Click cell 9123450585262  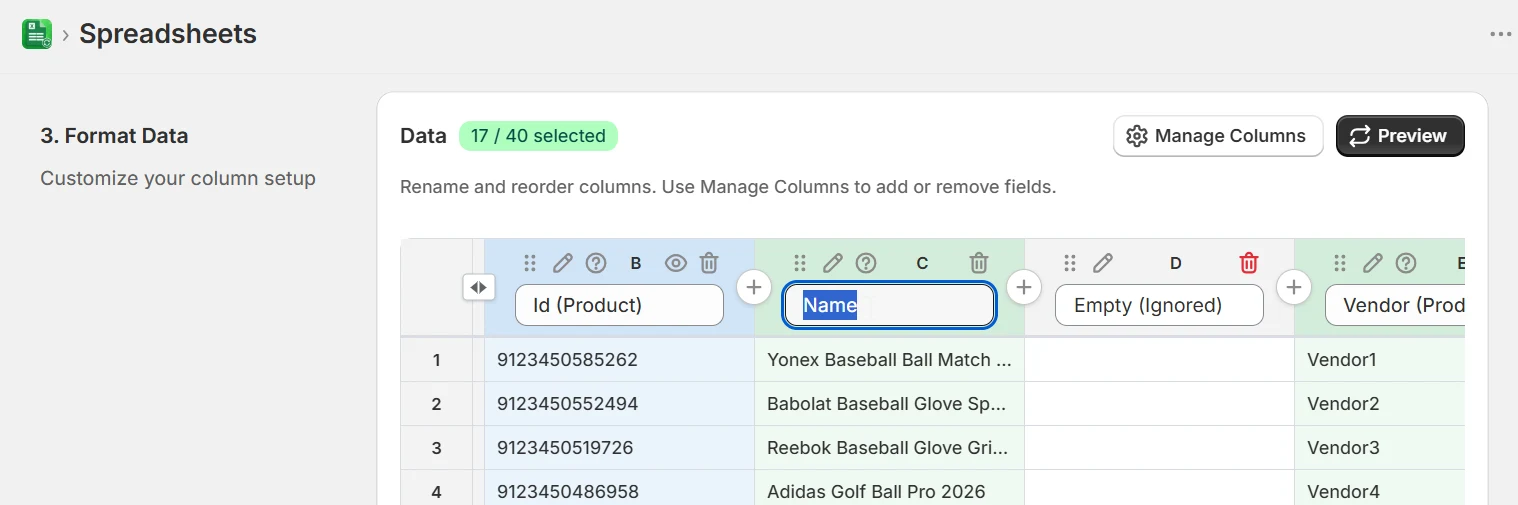[x=619, y=360]
